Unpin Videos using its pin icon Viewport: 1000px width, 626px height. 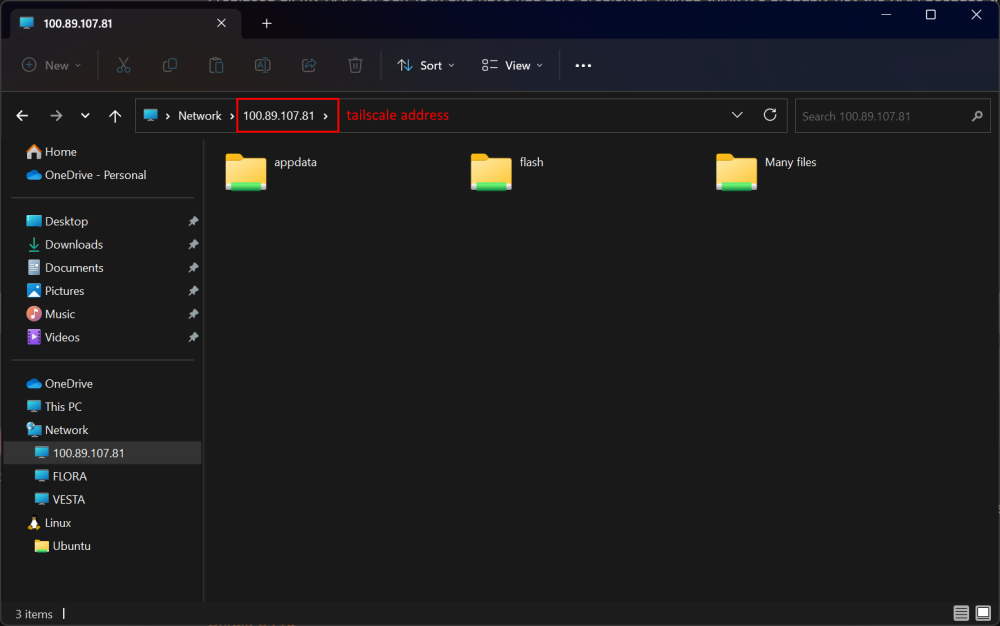(x=193, y=337)
